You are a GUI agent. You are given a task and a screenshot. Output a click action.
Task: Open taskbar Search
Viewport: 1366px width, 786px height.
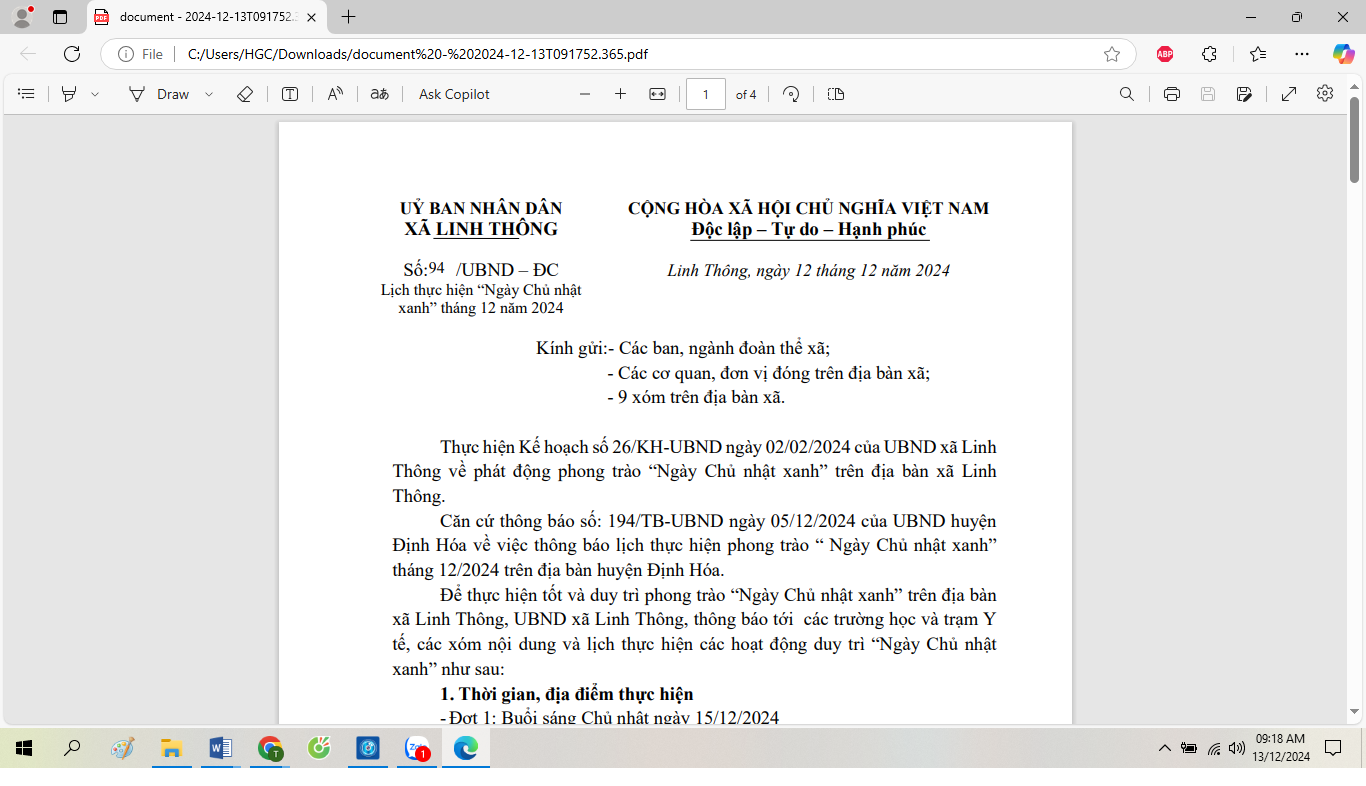click(72, 748)
